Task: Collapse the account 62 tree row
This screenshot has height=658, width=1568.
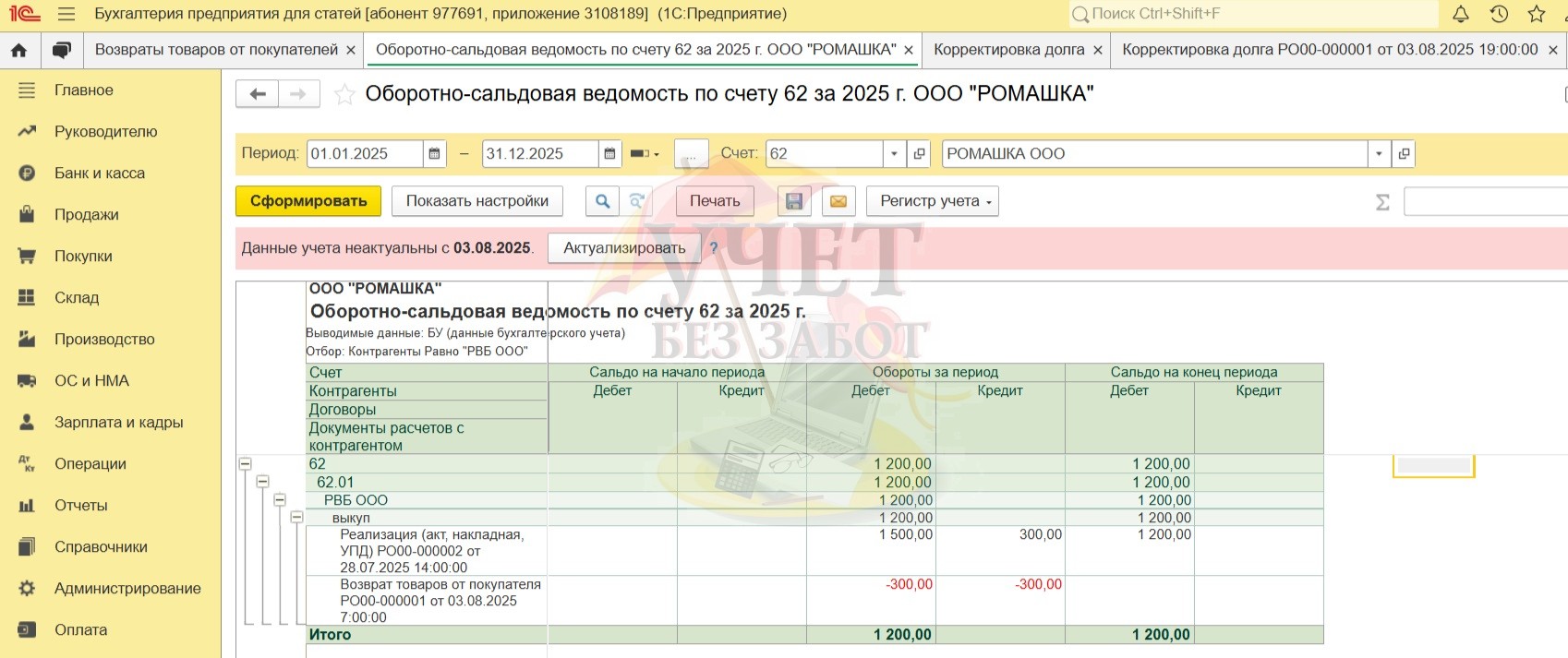Action: point(246,464)
